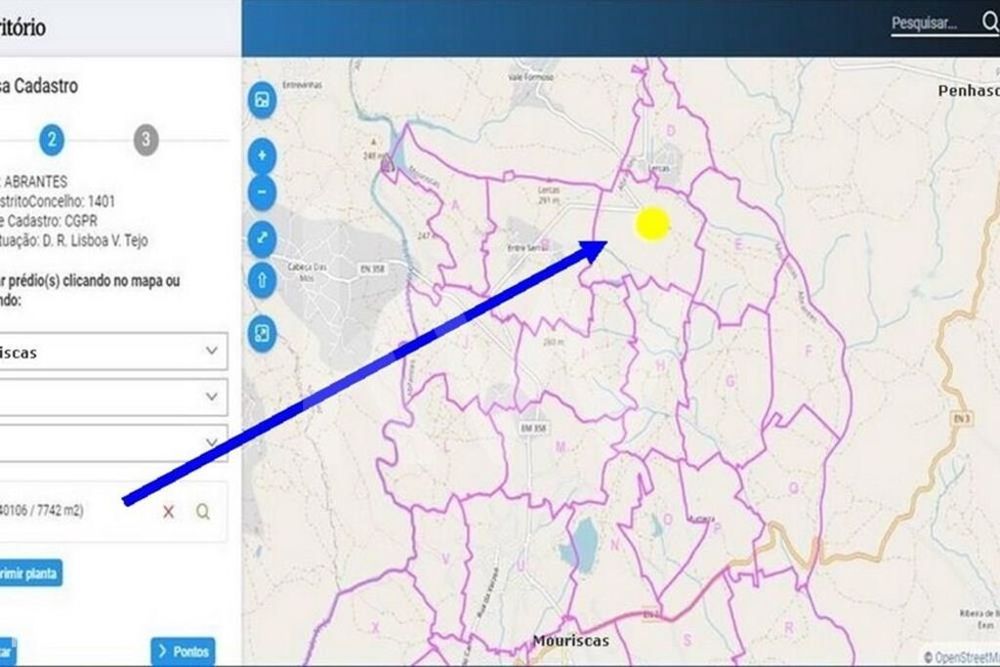Click the OpenStreetMap attribution link
Image resolution: width=1000 pixels, height=667 pixels.
tap(962, 657)
